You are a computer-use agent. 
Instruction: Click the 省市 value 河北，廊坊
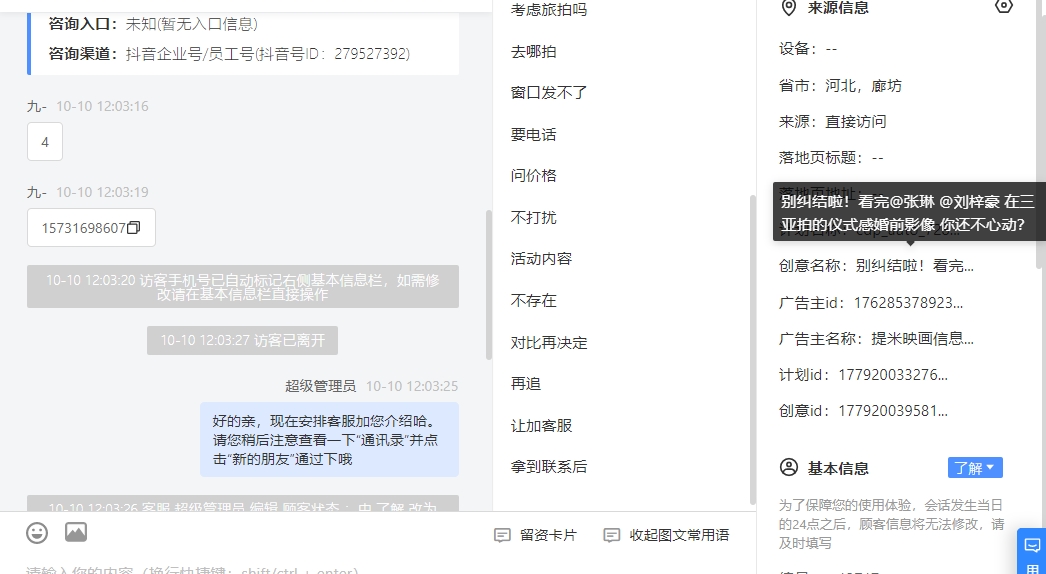click(863, 85)
